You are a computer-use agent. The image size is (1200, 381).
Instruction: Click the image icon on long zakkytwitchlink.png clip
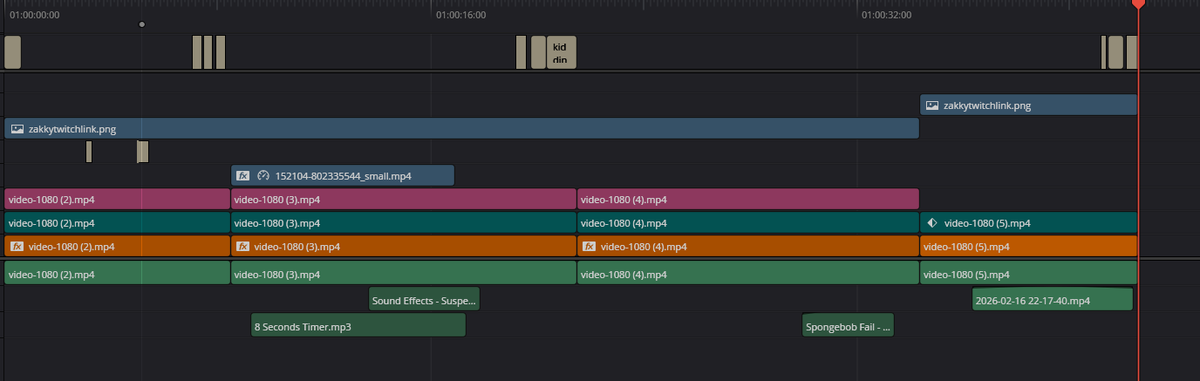[17, 129]
